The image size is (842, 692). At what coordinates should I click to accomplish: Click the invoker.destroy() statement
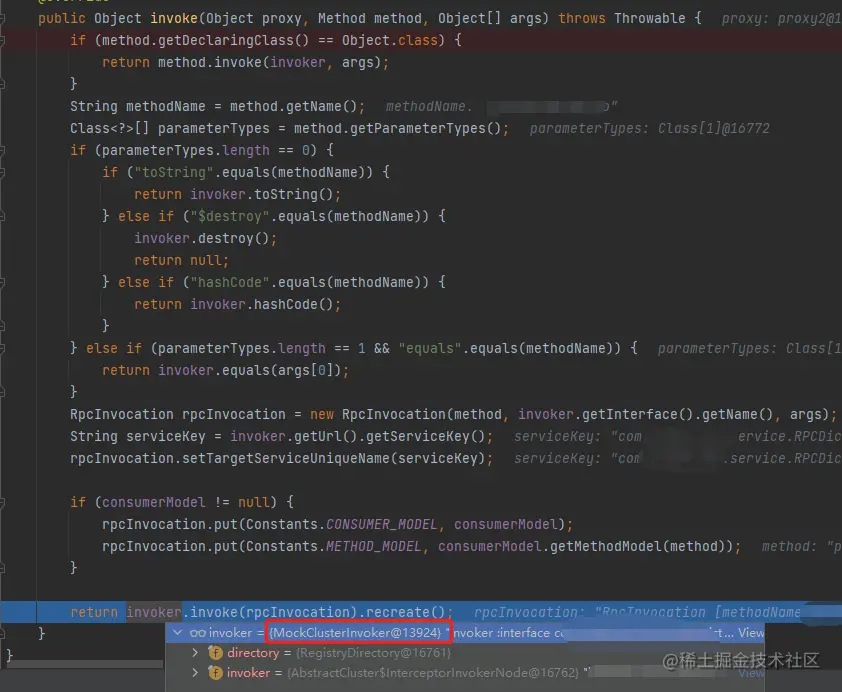tap(206, 238)
